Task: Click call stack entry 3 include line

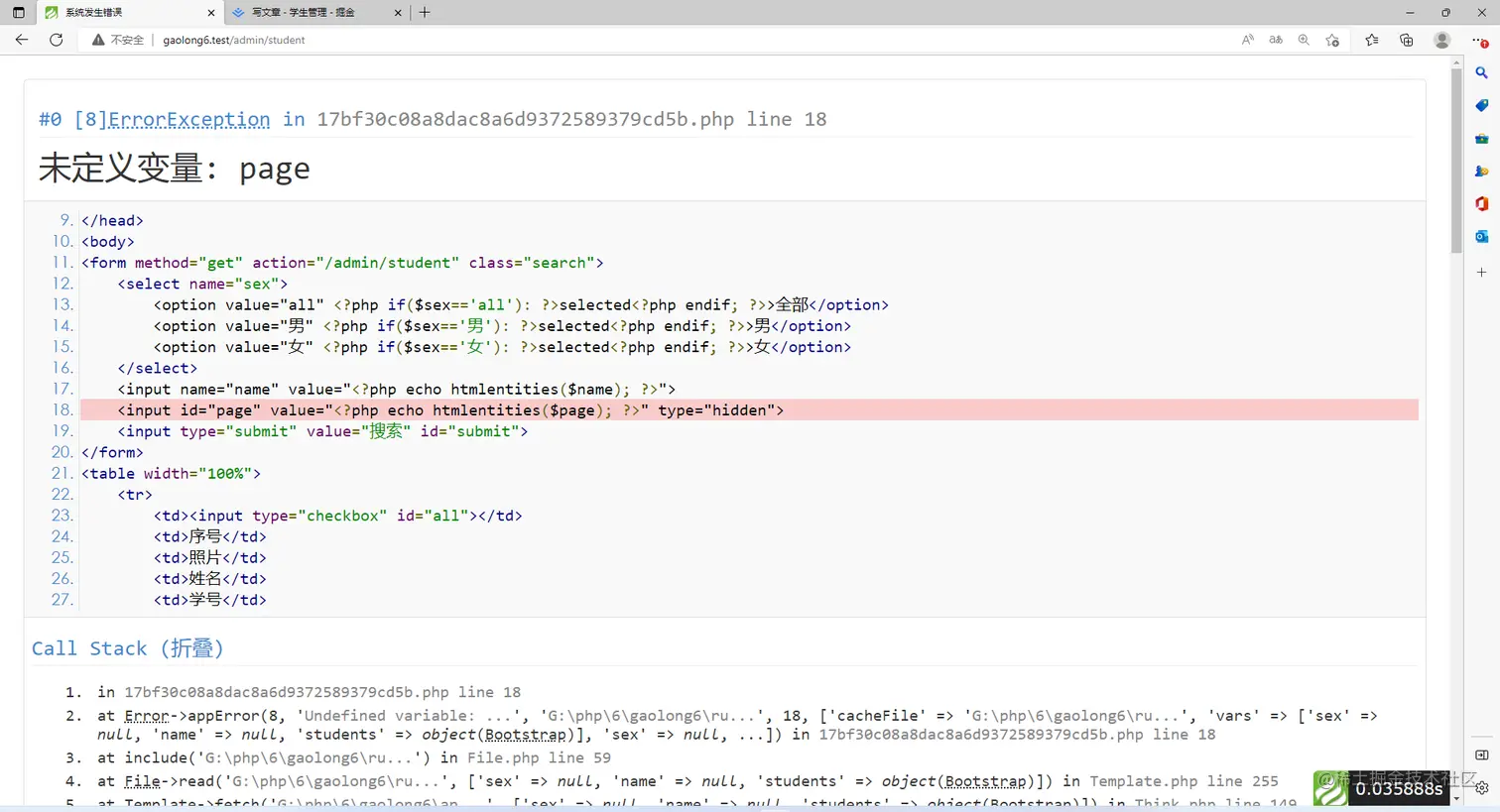Action: tap(354, 757)
